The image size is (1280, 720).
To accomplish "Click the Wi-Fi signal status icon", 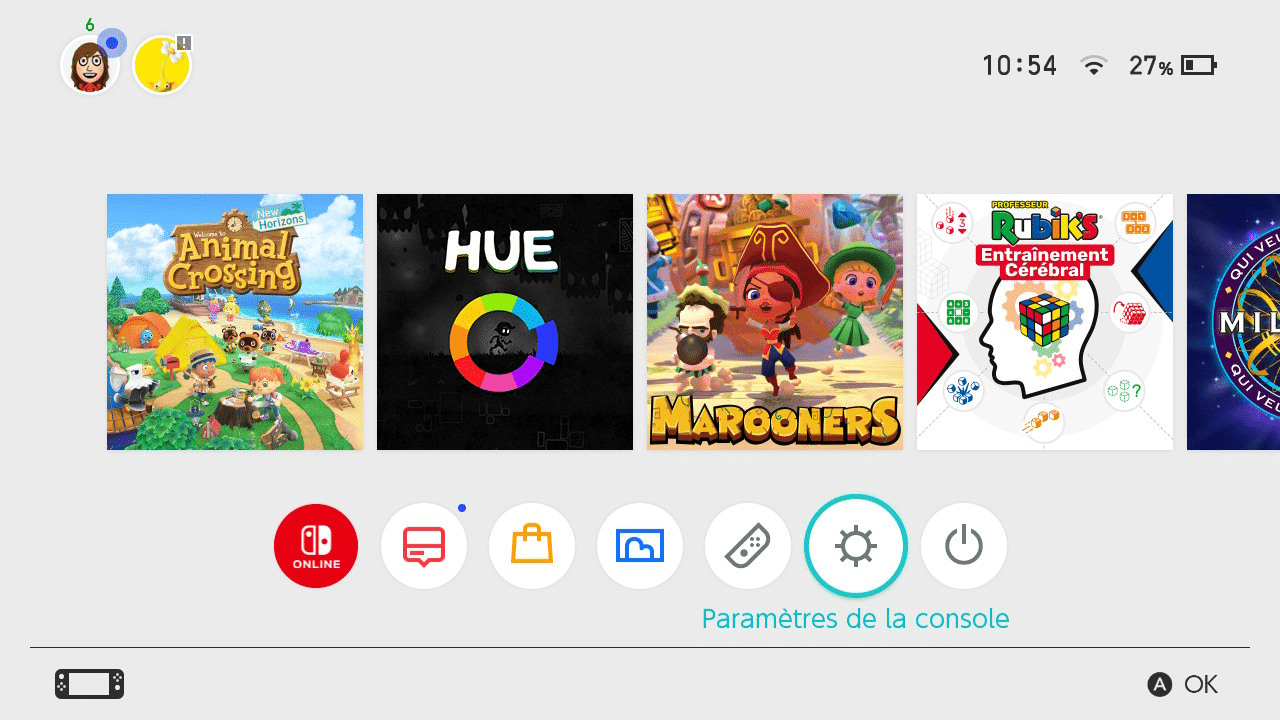I will (x=1094, y=66).
